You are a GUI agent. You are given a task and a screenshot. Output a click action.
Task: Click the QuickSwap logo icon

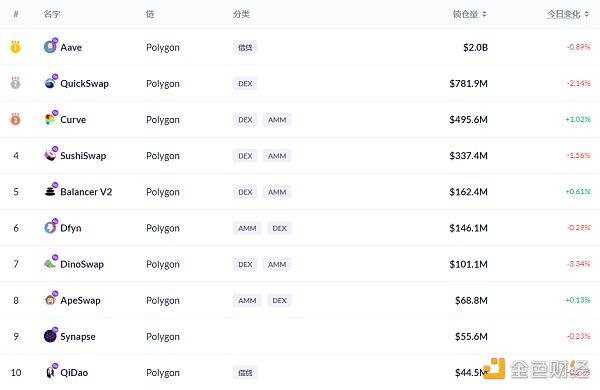click(x=50, y=82)
